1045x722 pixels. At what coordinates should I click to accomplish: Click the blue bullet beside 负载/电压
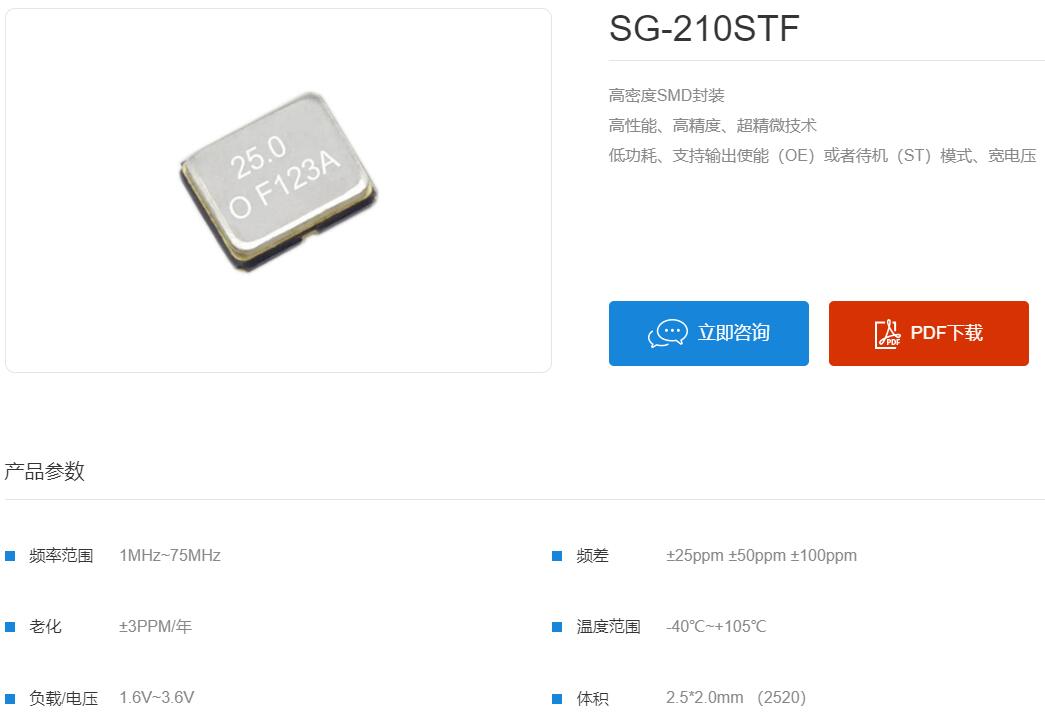tap(10, 699)
